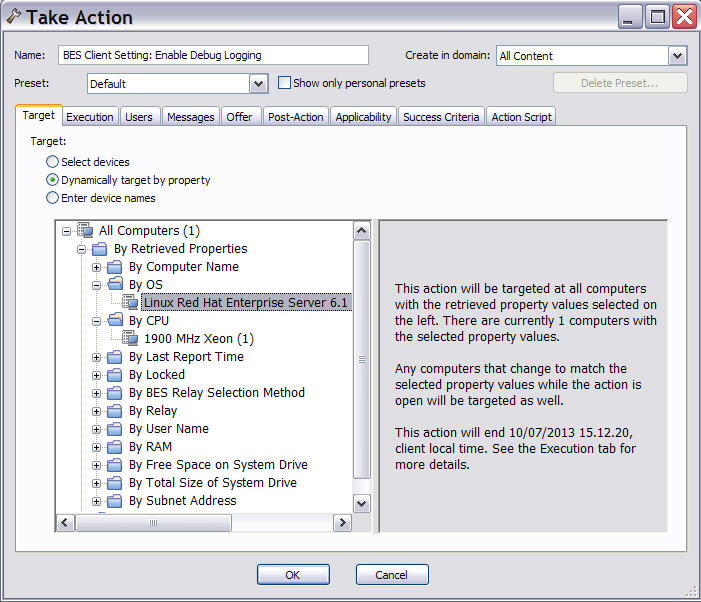The width and height of the screenshot is (701, 602).
Task: Click the disabled Delete Preset button
Action: [x=620, y=83]
